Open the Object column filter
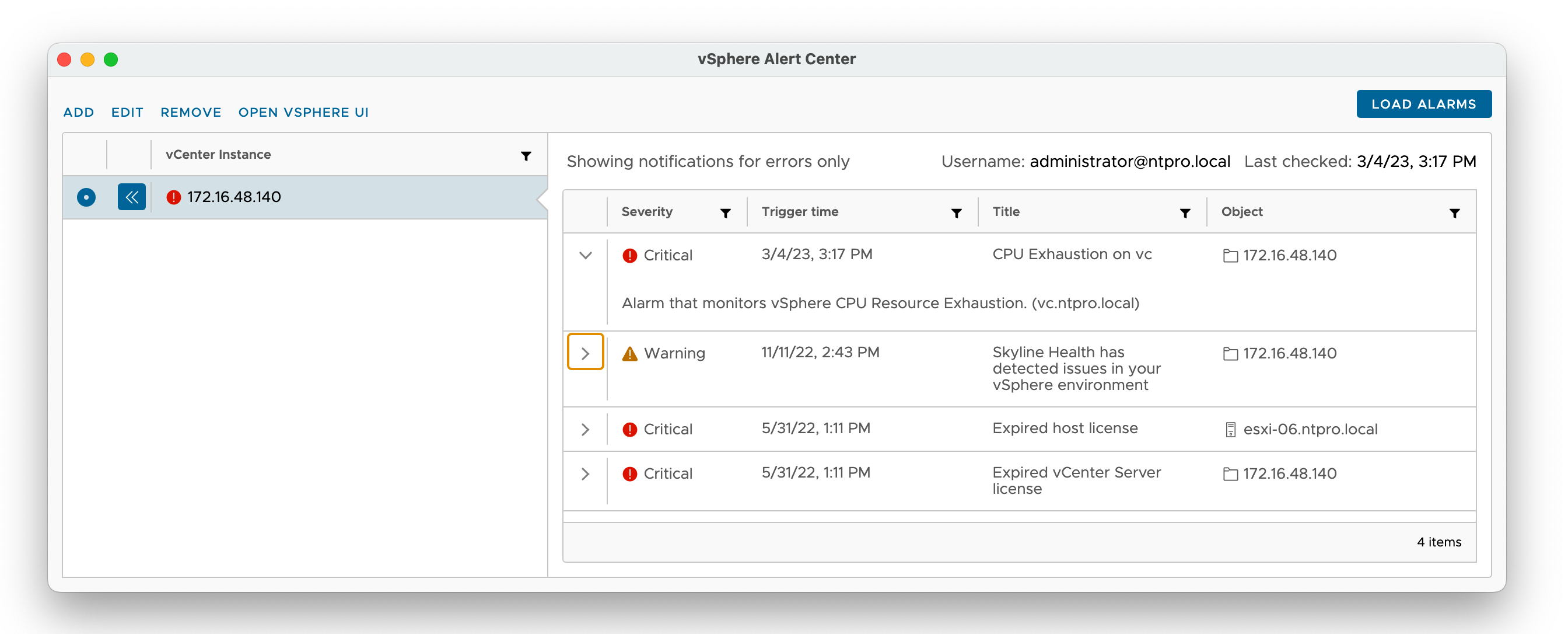1568x634 pixels. [x=1454, y=213]
